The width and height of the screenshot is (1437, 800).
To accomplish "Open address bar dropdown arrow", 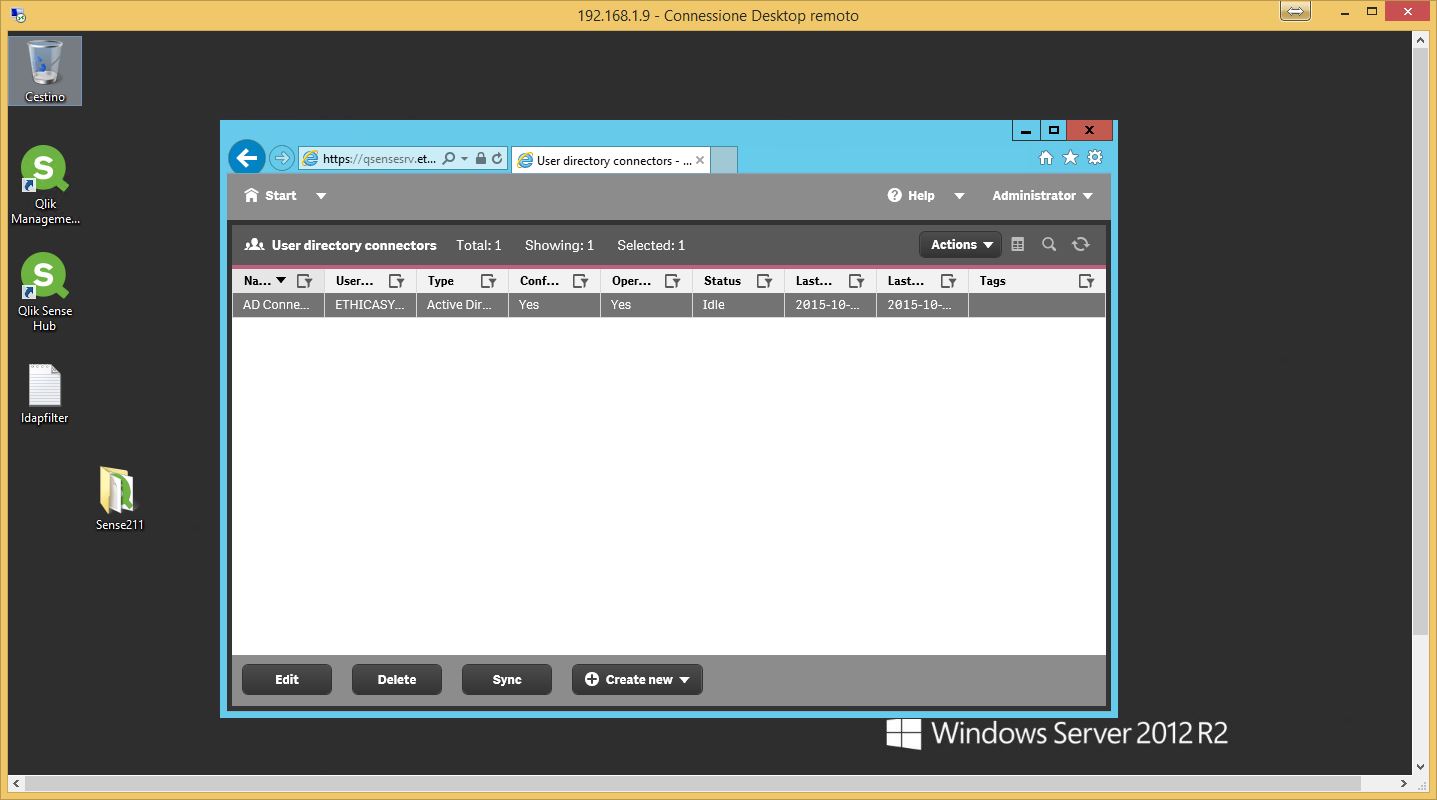I will click(x=464, y=158).
